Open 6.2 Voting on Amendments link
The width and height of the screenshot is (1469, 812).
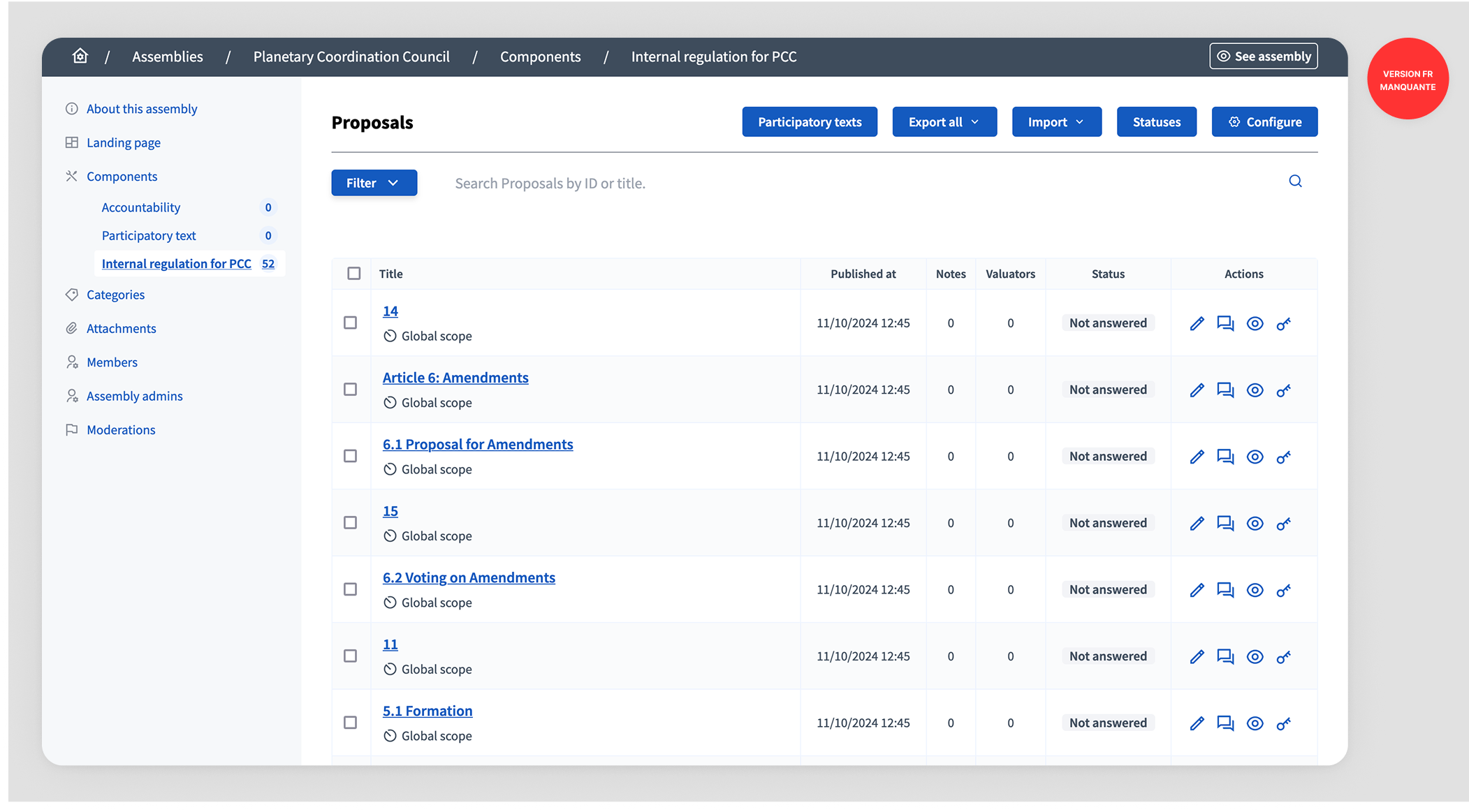[x=469, y=578]
